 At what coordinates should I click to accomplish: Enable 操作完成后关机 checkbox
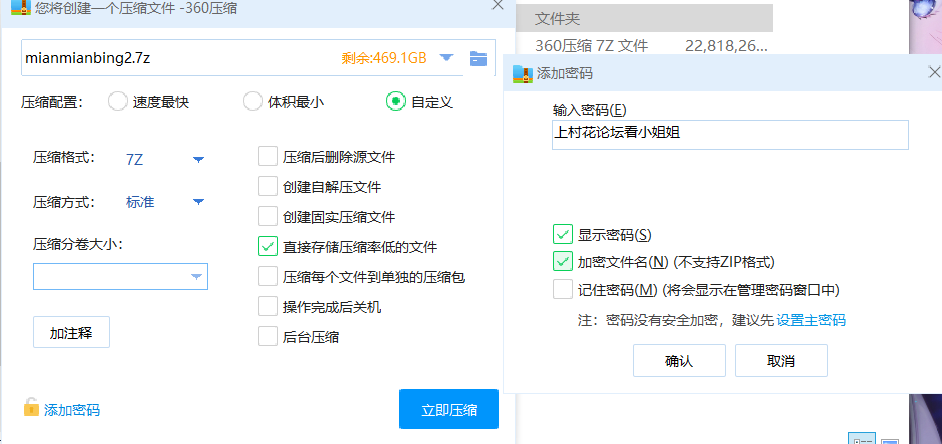(x=267, y=306)
